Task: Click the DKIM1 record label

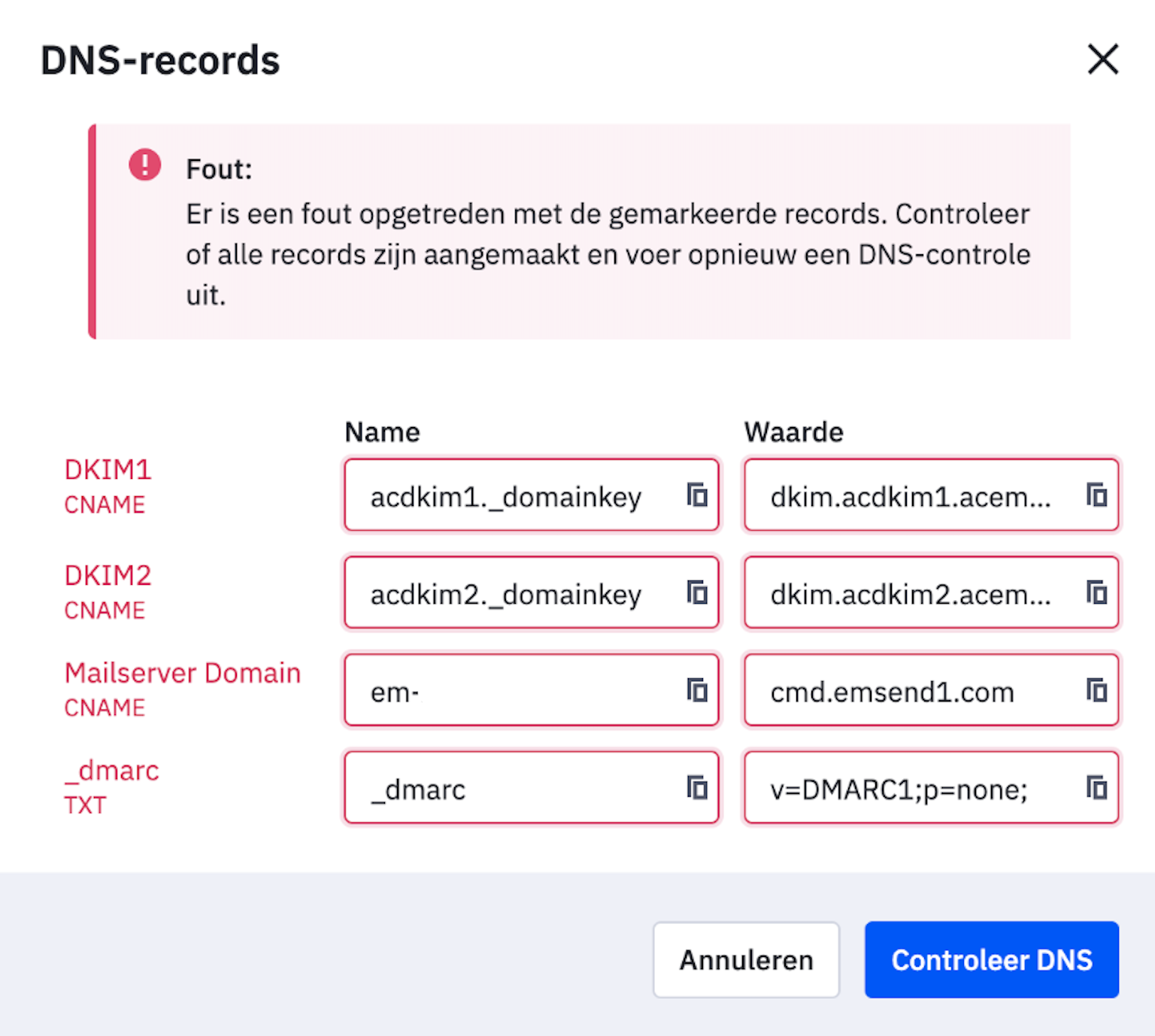Action: [108, 470]
